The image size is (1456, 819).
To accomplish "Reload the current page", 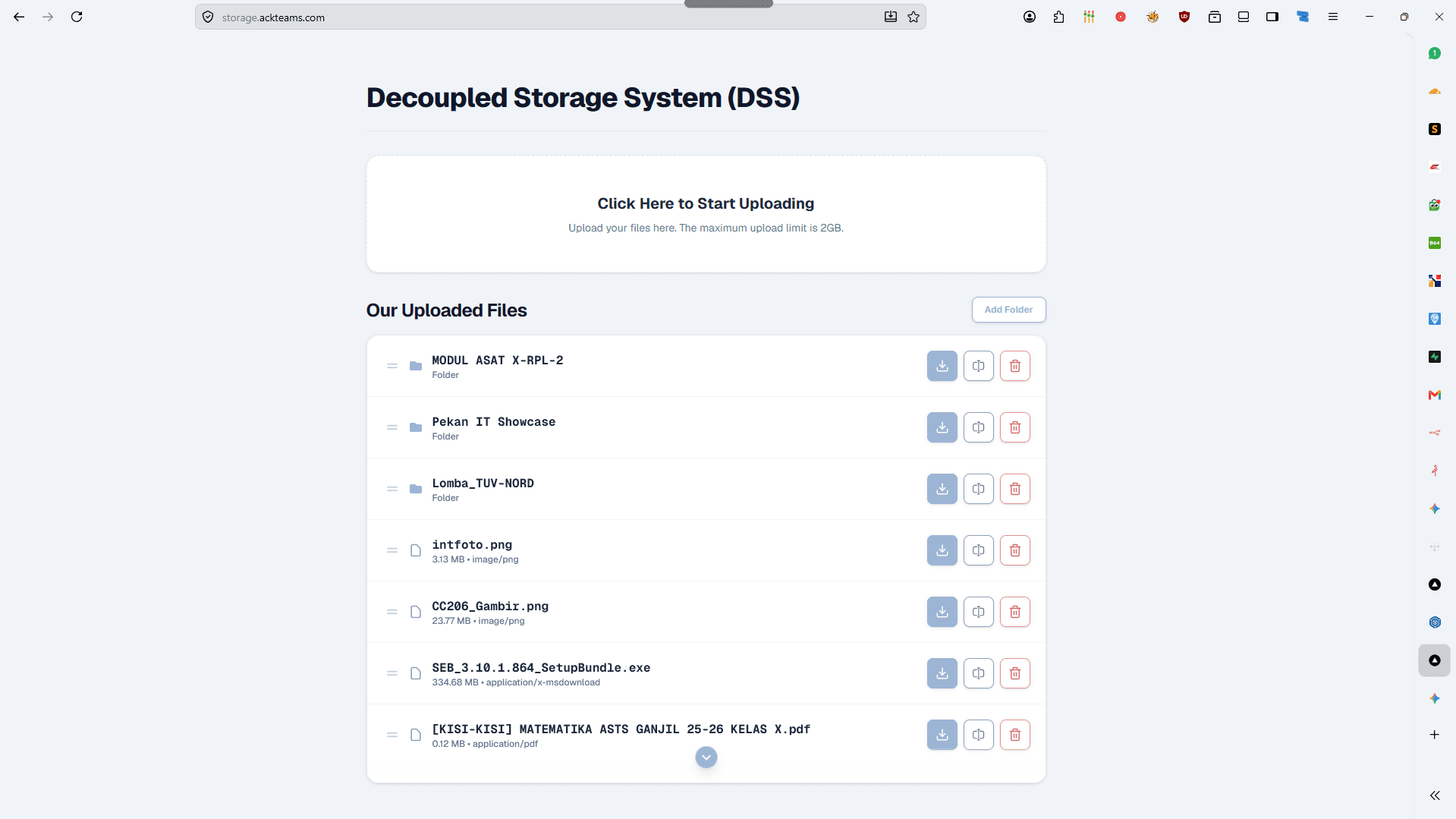I will coord(77,17).
